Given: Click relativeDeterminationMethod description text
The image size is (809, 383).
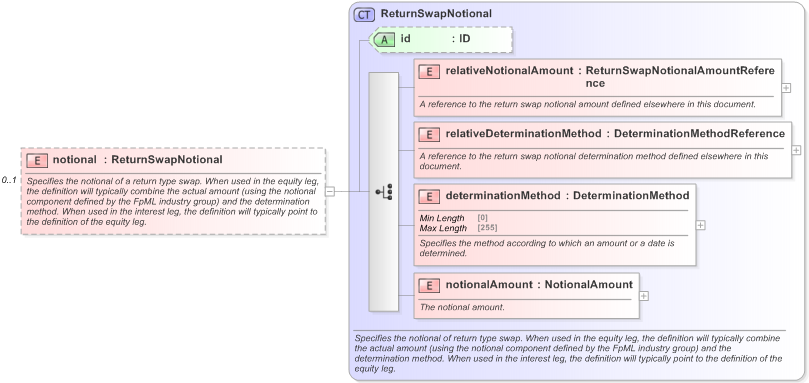Looking at the screenshot, I should click(x=594, y=161).
